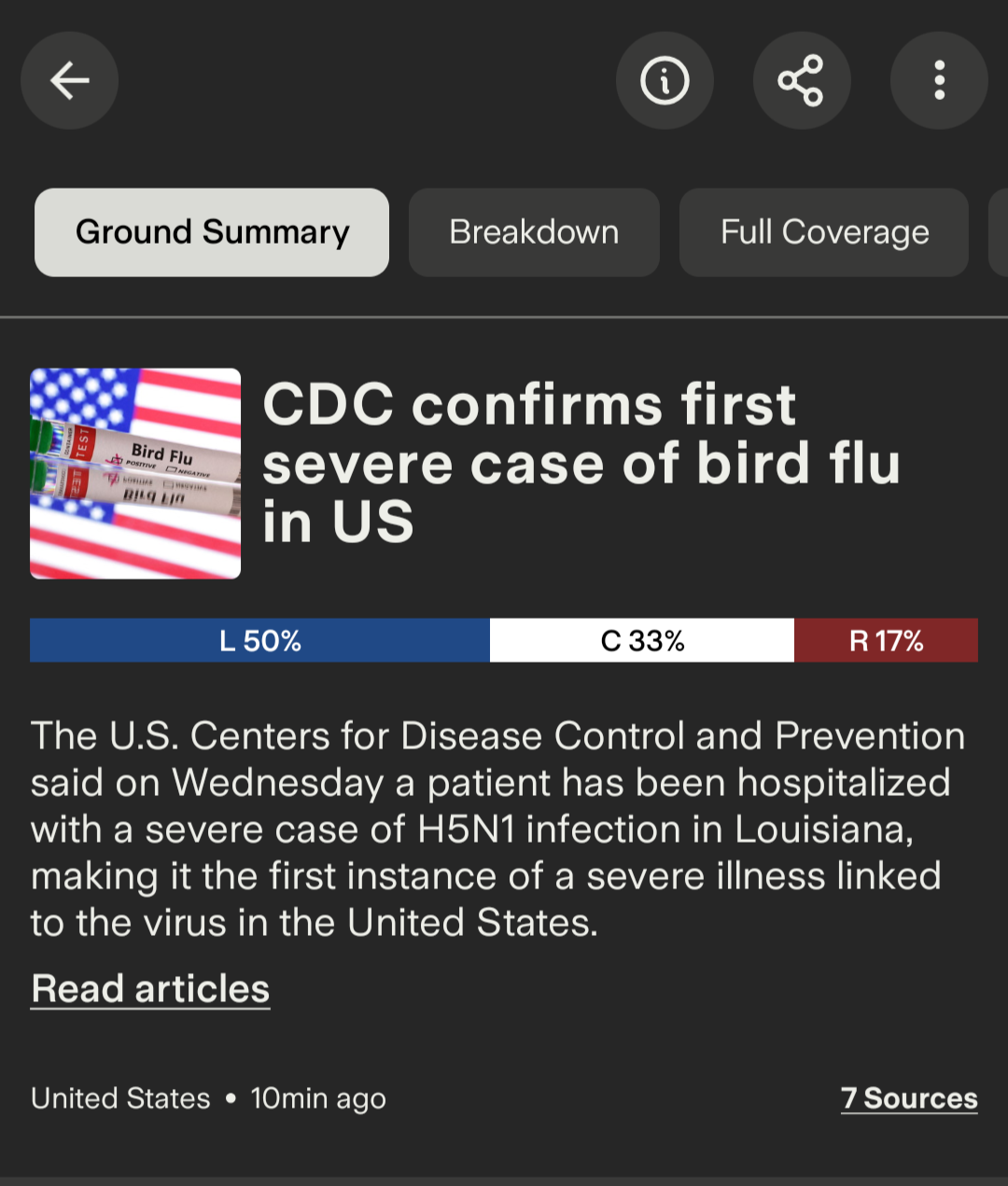This screenshot has height=1186, width=1008.
Task: Open the Full Coverage tab
Action: click(824, 232)
